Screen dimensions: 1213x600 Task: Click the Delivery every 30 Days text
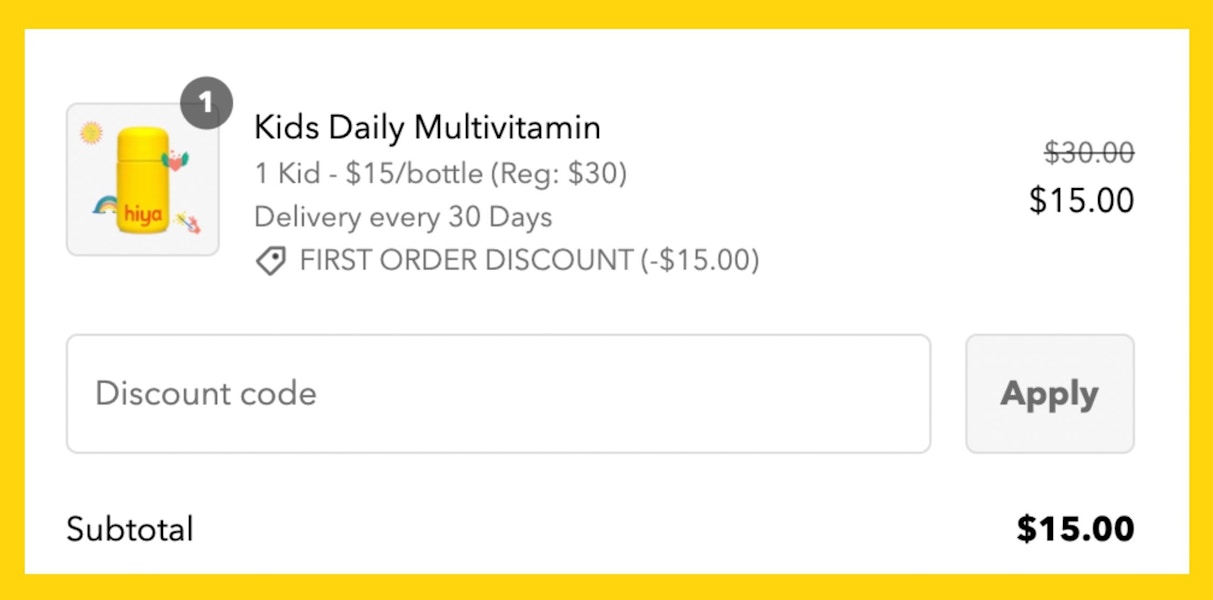click(403, 217)
